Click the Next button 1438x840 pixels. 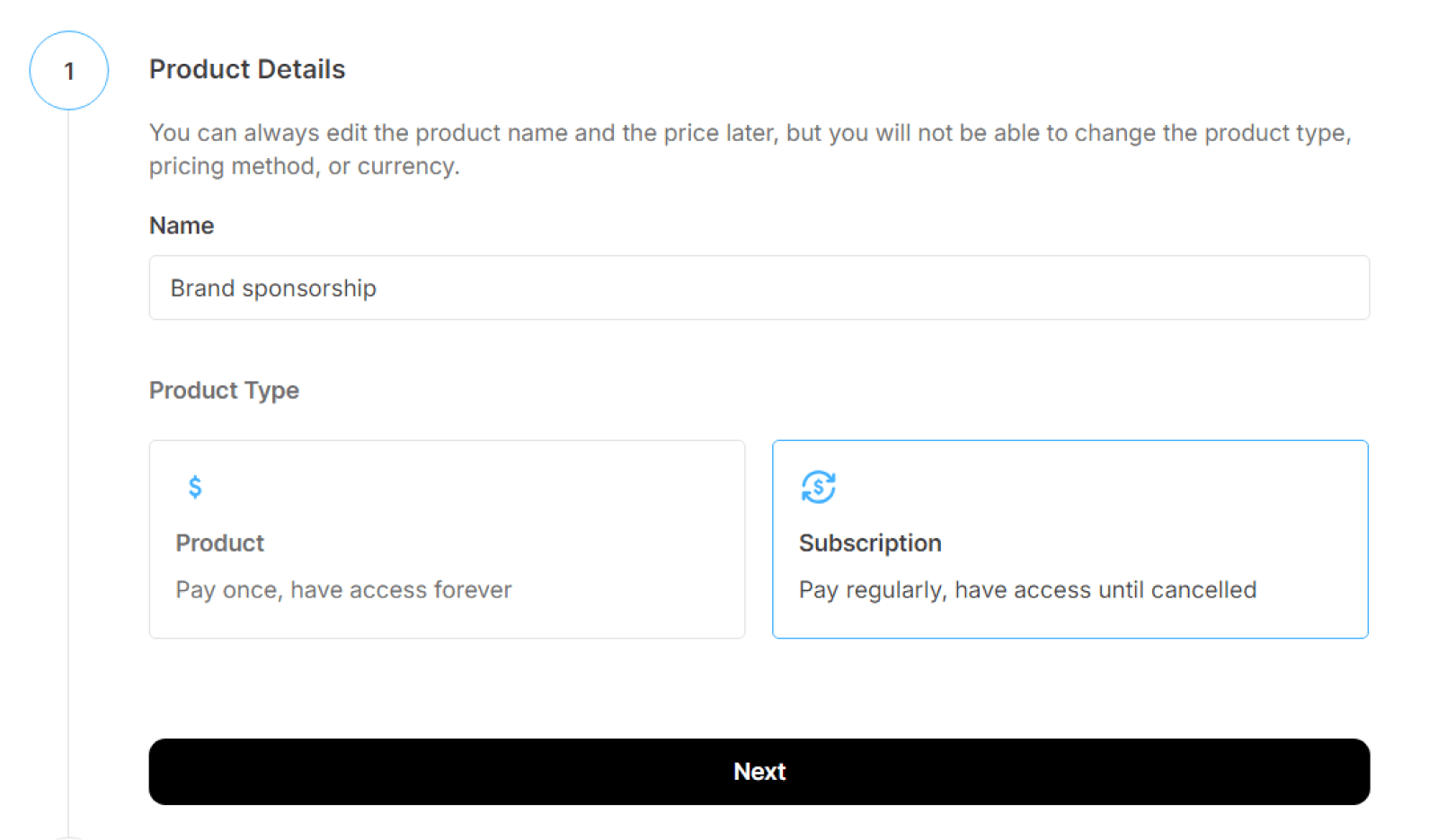pos(759,772)
